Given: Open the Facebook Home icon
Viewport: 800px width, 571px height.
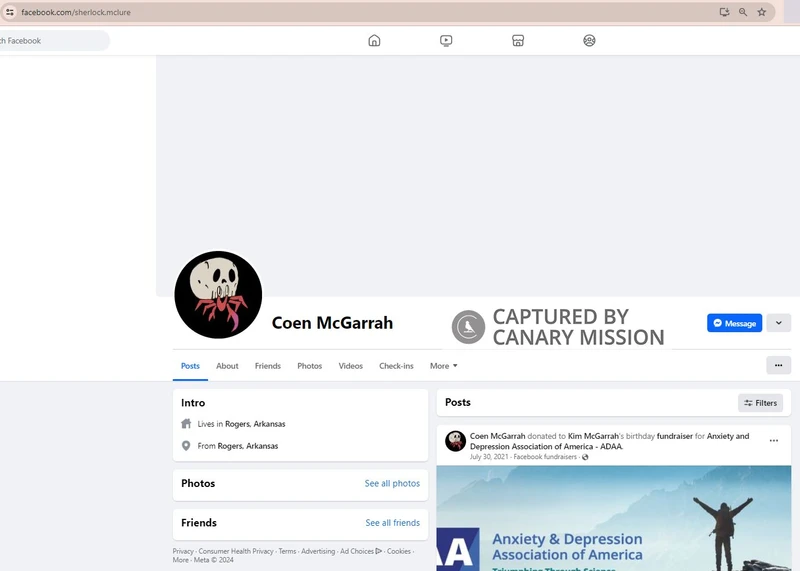Looking at the screenshot, I should (x=374, y=40).
